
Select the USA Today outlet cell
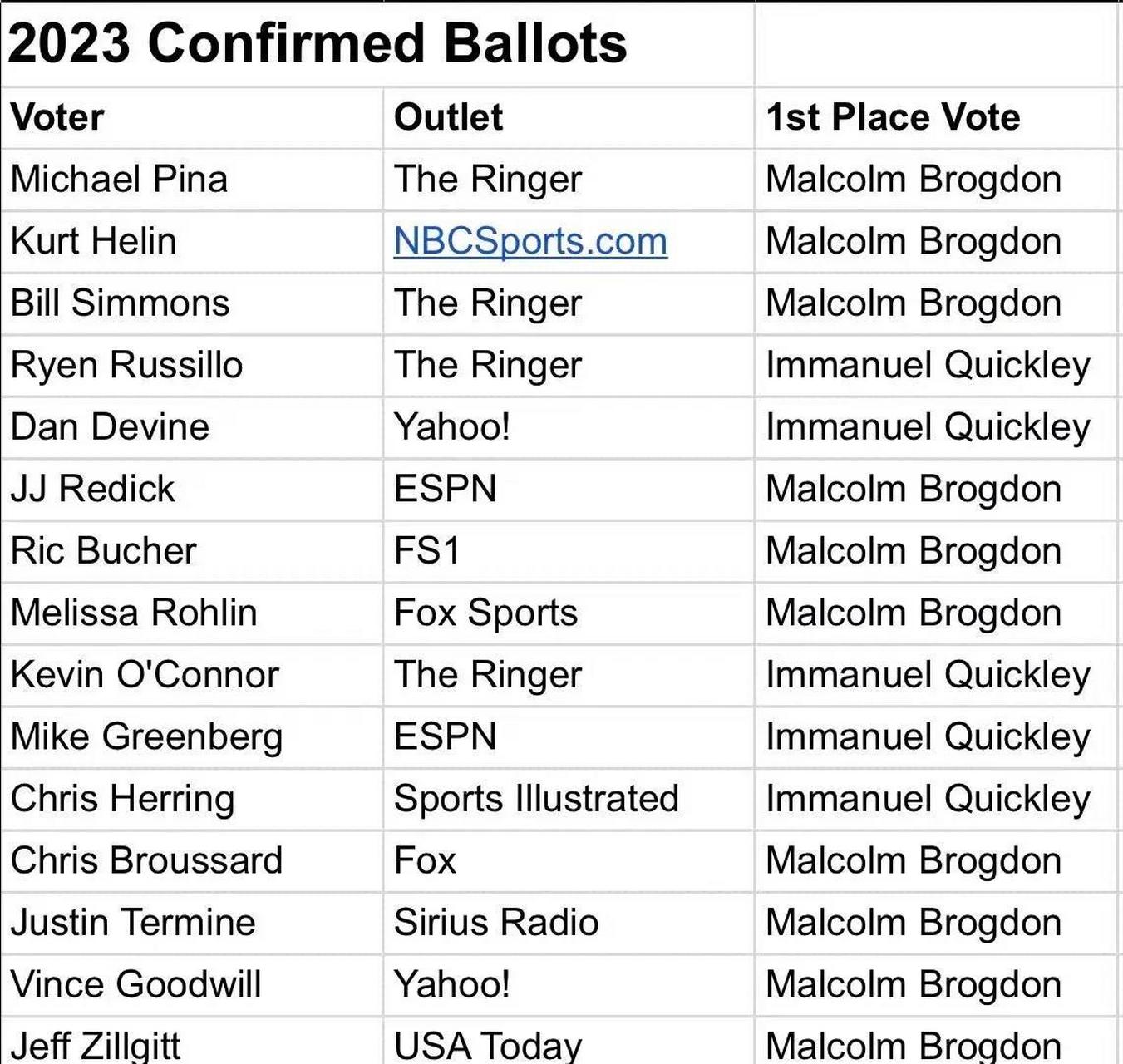coord(487,1045)
